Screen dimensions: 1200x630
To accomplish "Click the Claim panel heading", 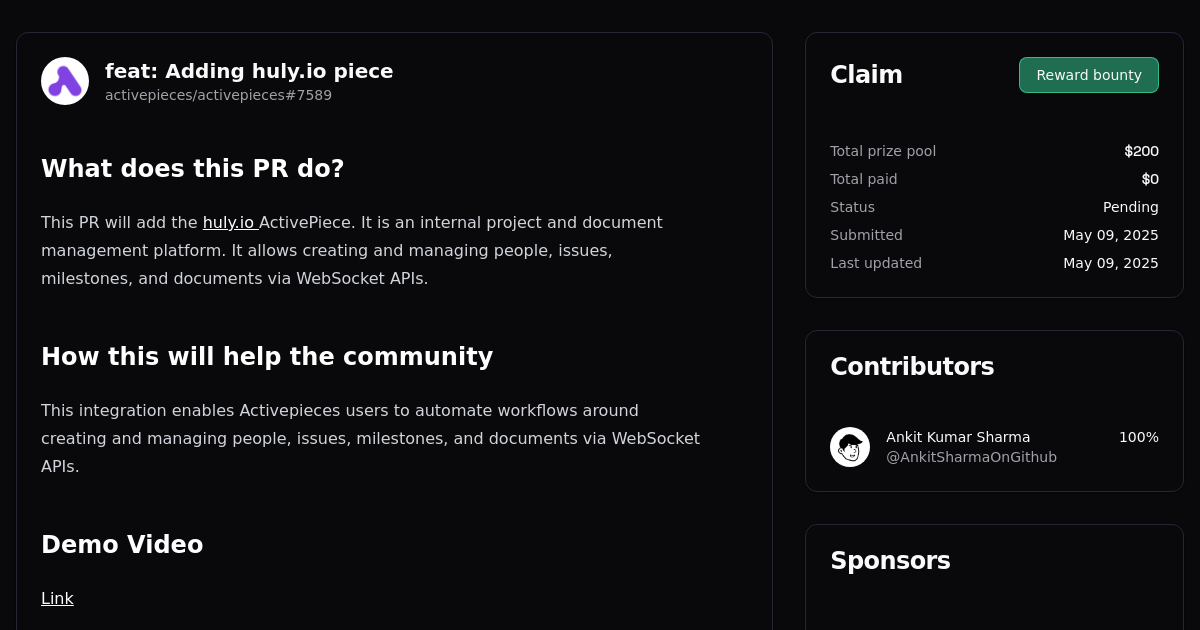I will coord(866,74).
